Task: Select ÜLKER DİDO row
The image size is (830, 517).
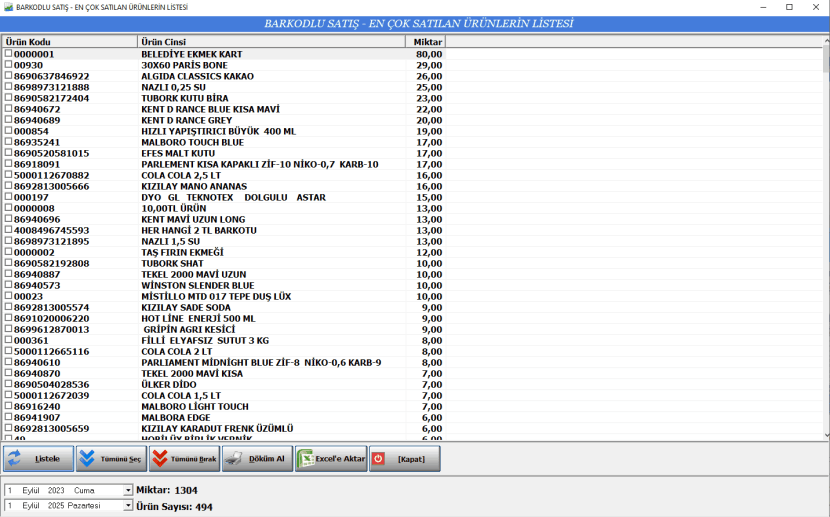Action: coord(223,384)
